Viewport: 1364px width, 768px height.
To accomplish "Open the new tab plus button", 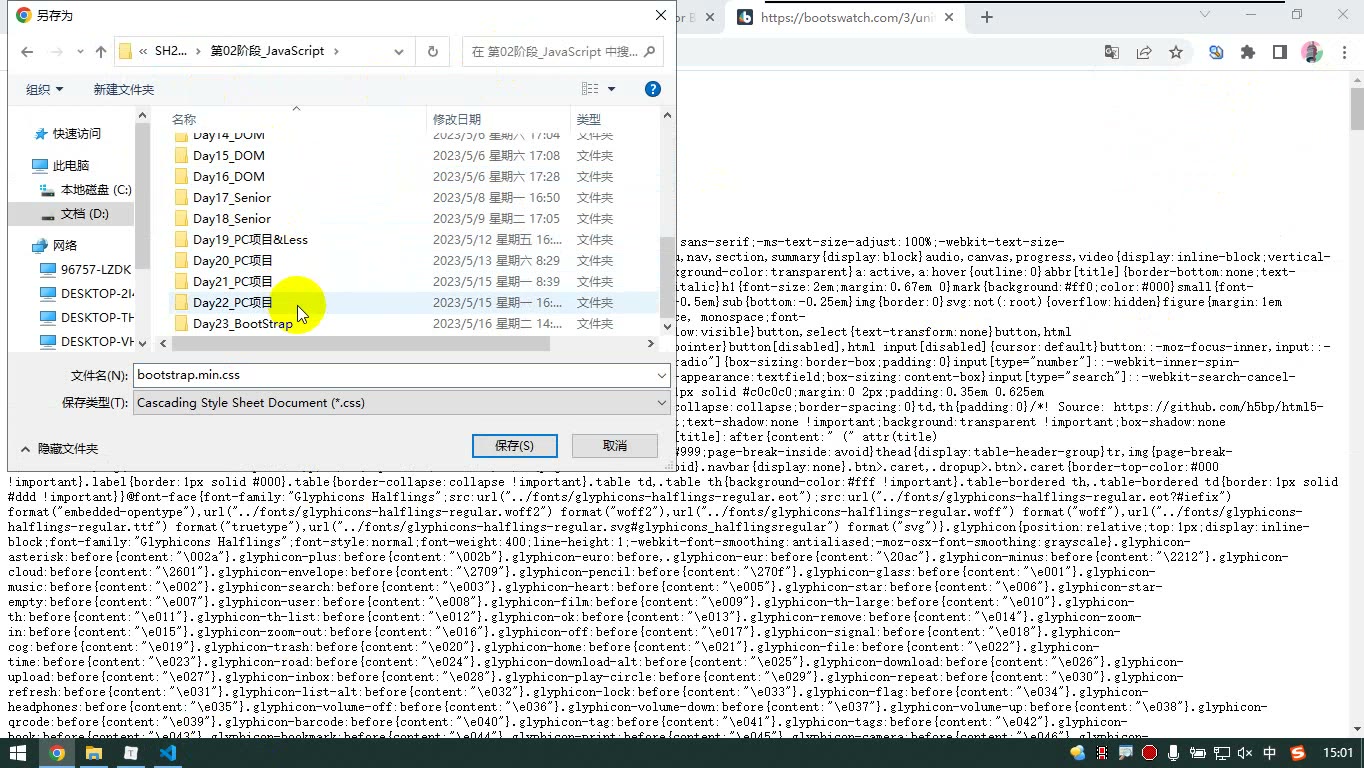I will (x=987, y=17).
